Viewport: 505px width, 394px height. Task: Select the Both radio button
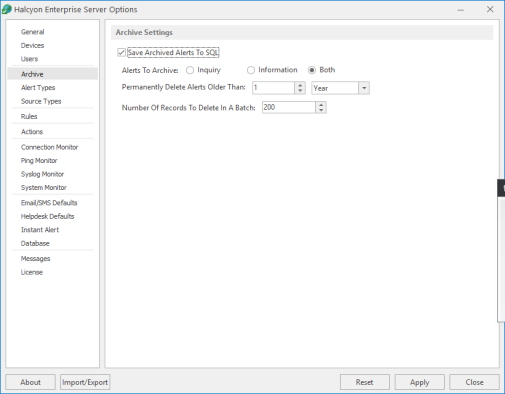[x=312, y=70]
